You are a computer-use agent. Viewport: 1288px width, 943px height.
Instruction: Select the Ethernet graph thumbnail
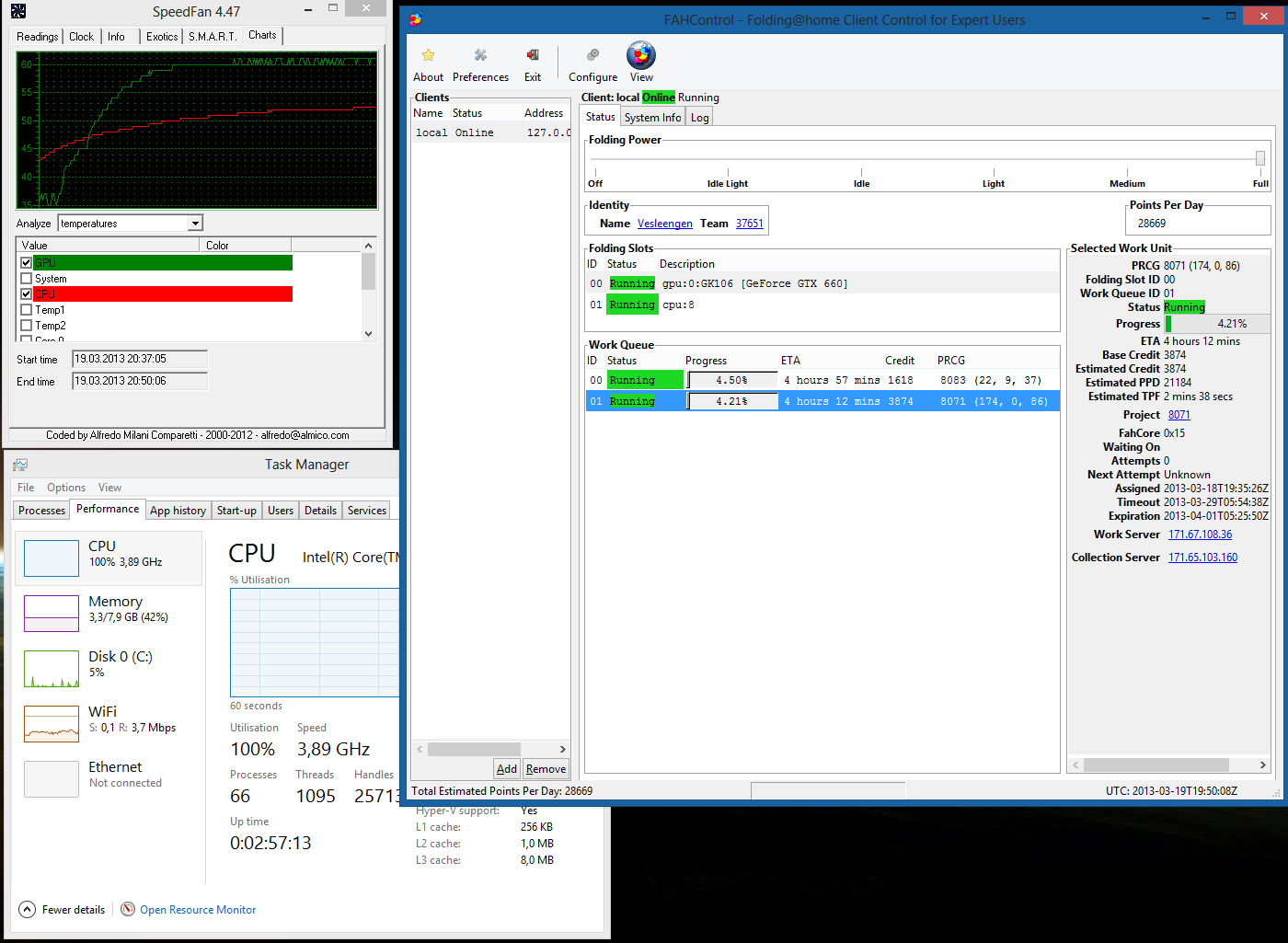(52, 779)
